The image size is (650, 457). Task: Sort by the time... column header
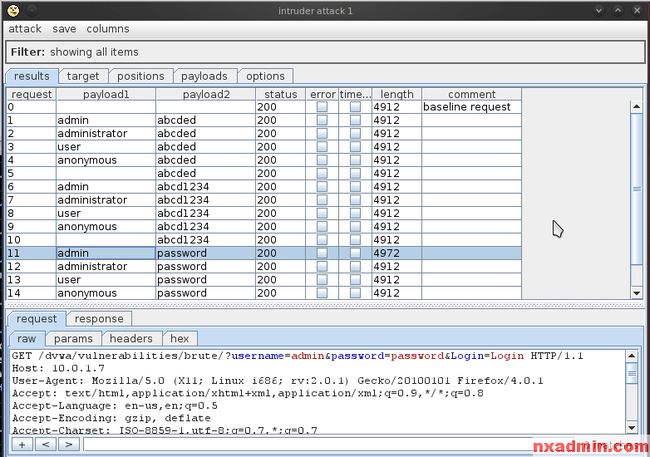point(355,95)
